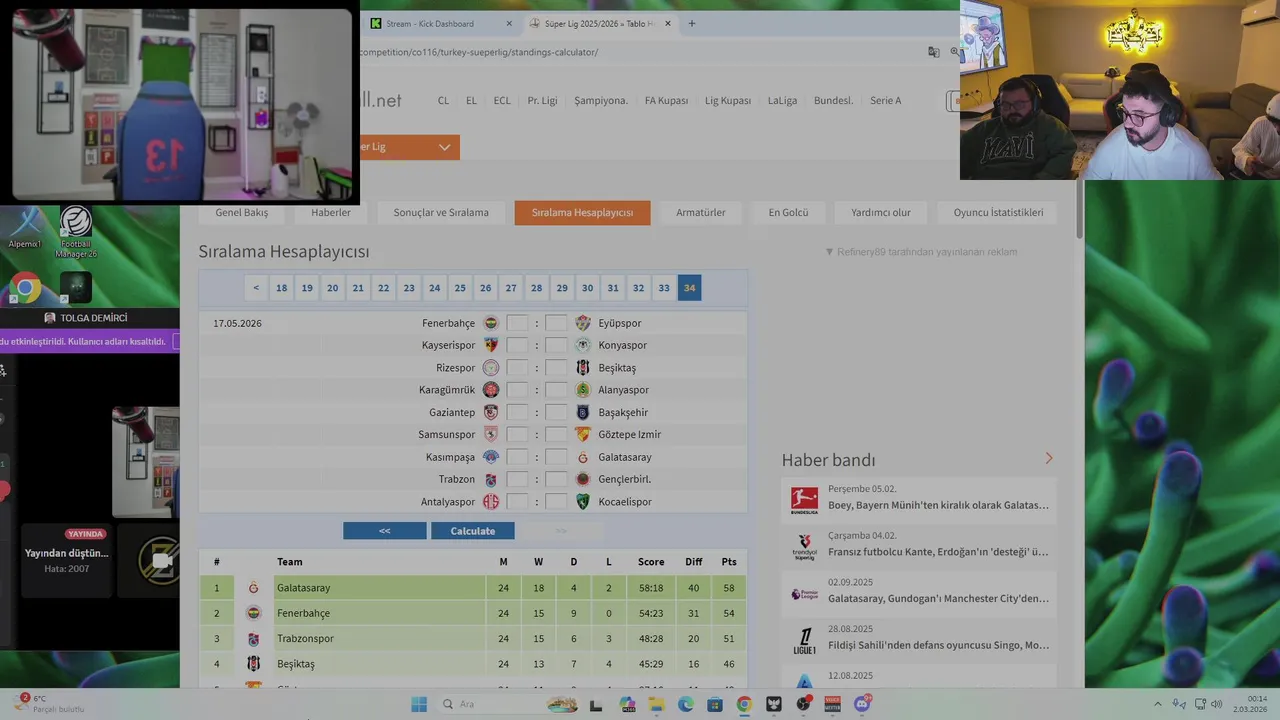The image size is (1280, 720).
Task: Open the Windows Start menu
Action: pyautogui.click(x=419, y=704)
